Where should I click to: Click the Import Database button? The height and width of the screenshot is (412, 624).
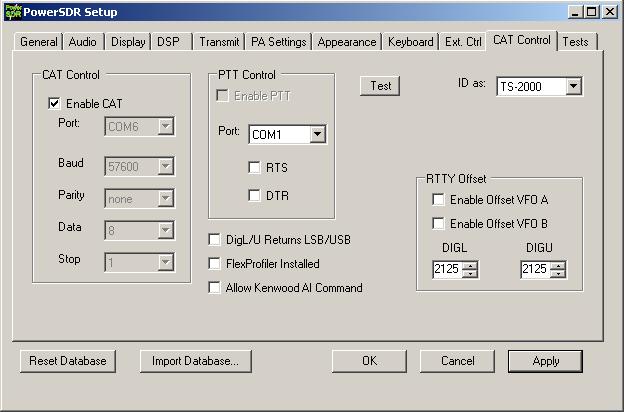(195, 361)
